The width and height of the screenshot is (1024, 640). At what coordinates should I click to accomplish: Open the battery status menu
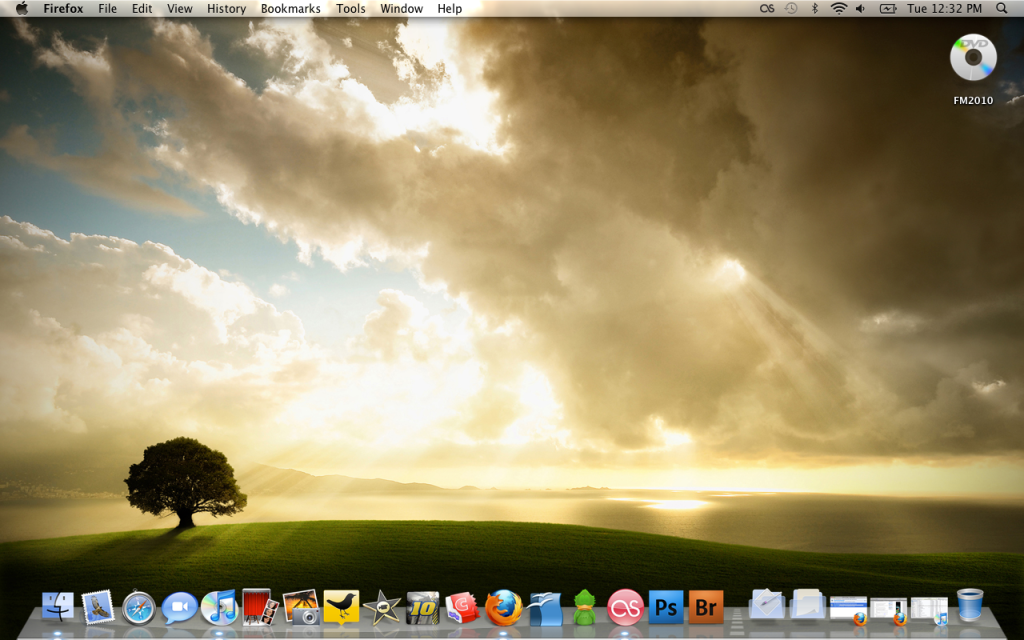888,8
